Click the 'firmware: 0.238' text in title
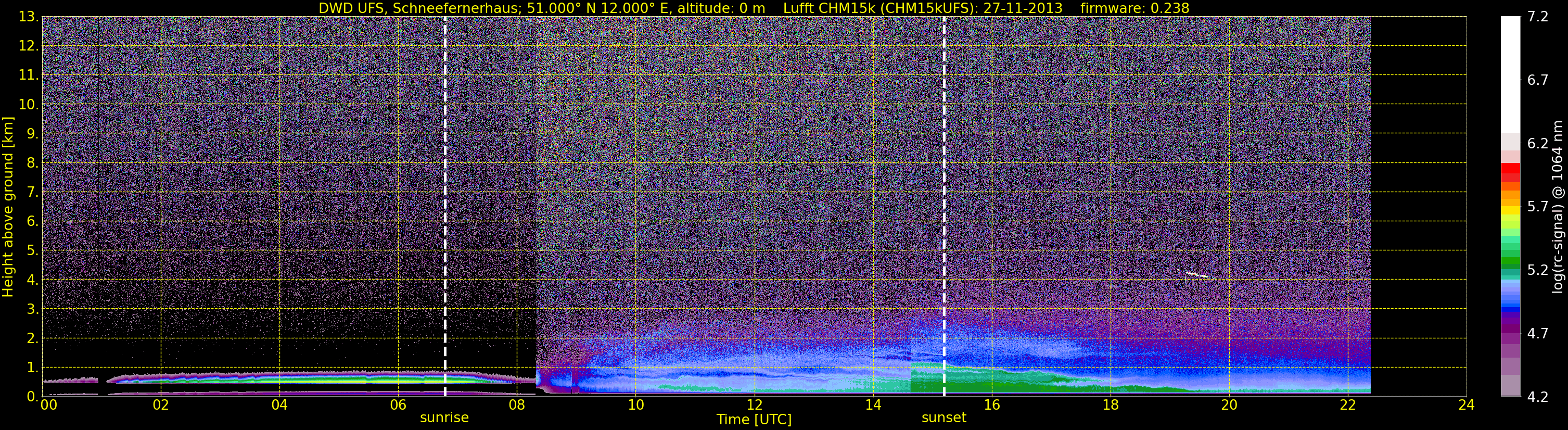The image size is (1568, 430). pyautogui.click(x=1134, y=8)
